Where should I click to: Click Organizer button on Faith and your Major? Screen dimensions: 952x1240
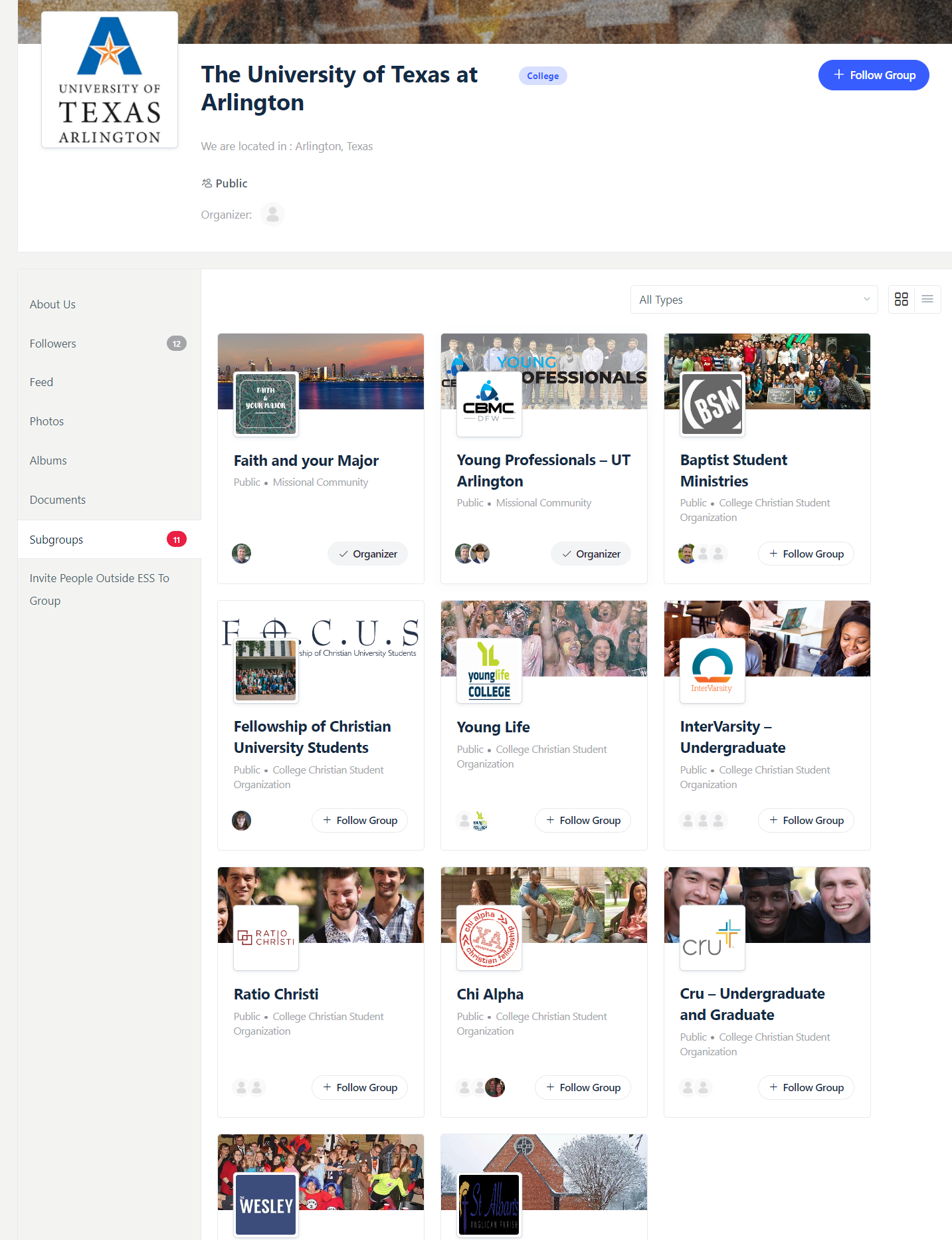pos(367,554)
